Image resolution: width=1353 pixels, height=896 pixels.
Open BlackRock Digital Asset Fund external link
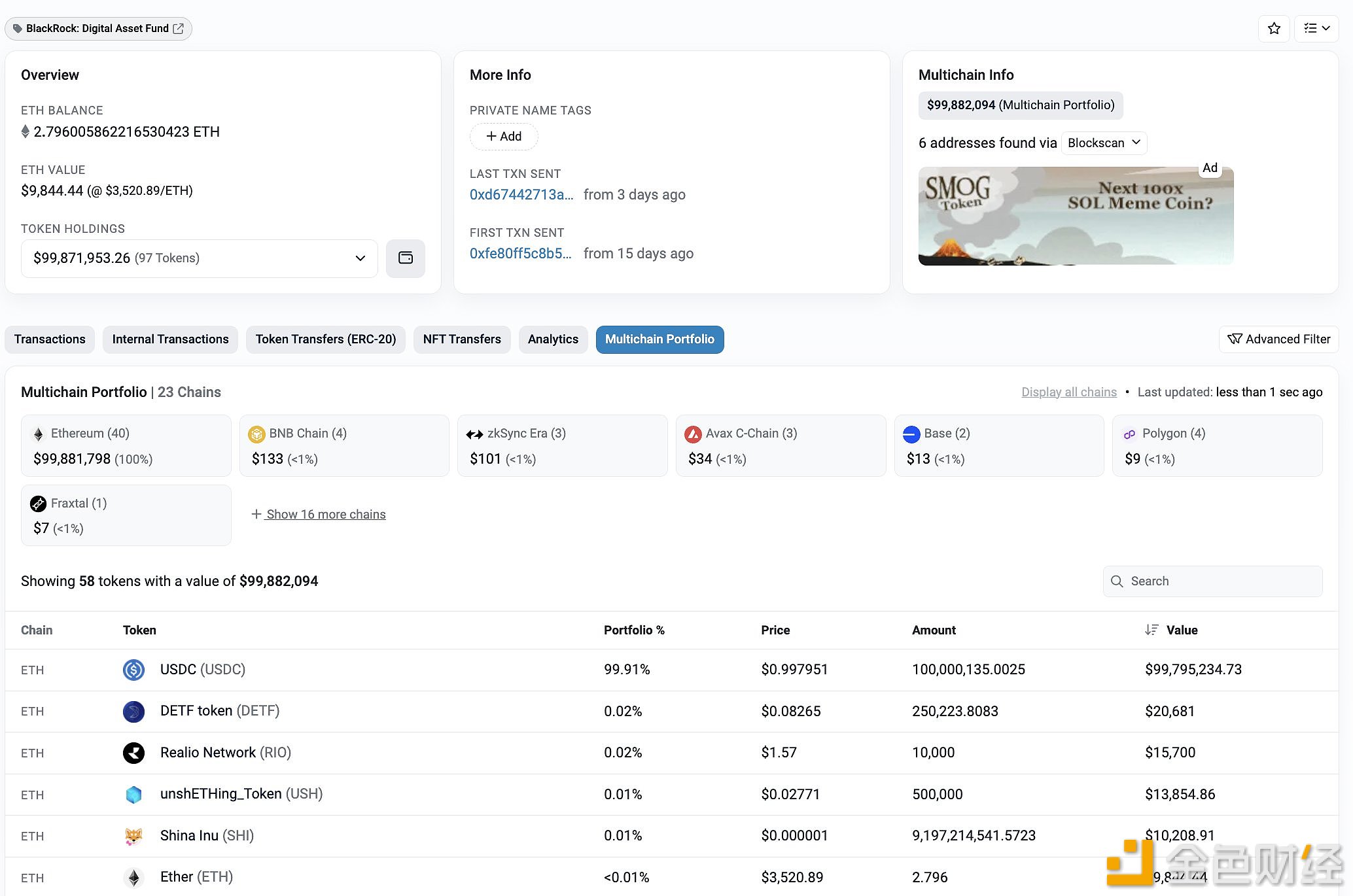click(x=178, y=29)
